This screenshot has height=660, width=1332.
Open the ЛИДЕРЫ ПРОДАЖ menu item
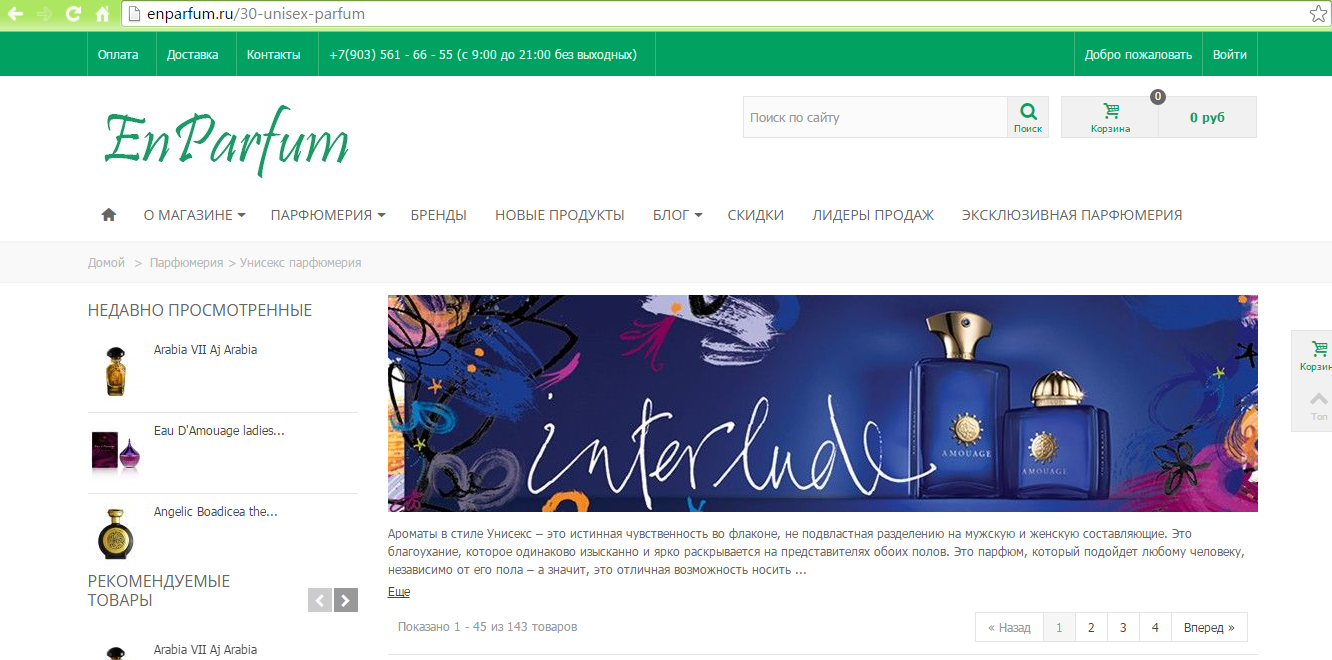pyautogui.click(x=872, y=215)
